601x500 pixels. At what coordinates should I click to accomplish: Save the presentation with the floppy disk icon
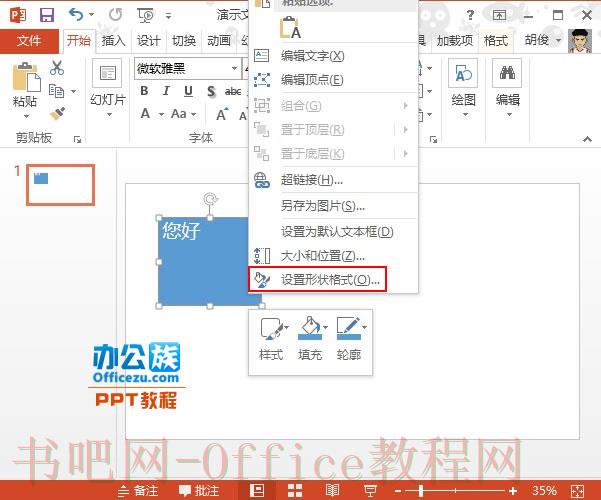coord(47,15)
